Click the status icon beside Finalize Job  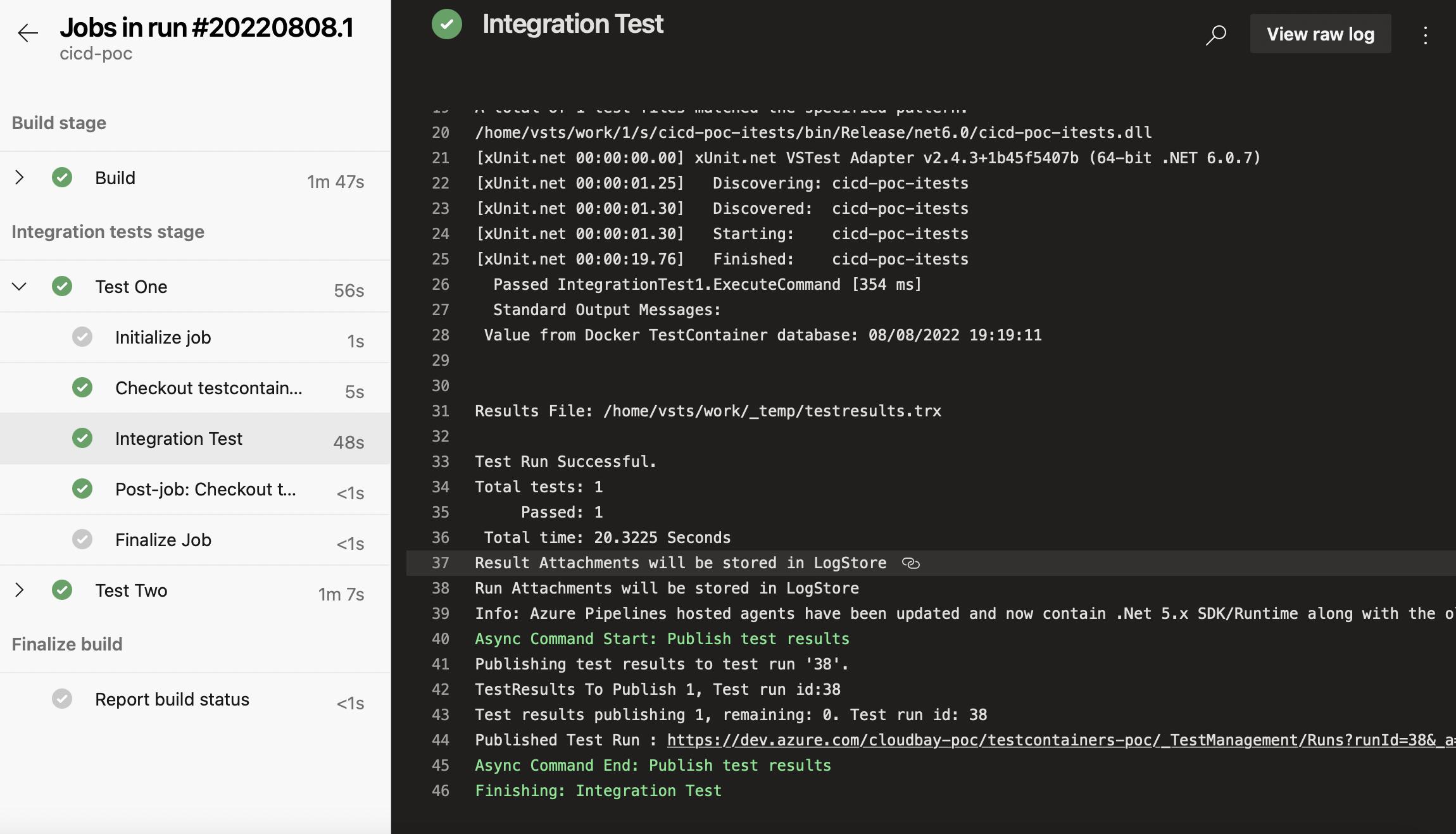pos(82,539)
